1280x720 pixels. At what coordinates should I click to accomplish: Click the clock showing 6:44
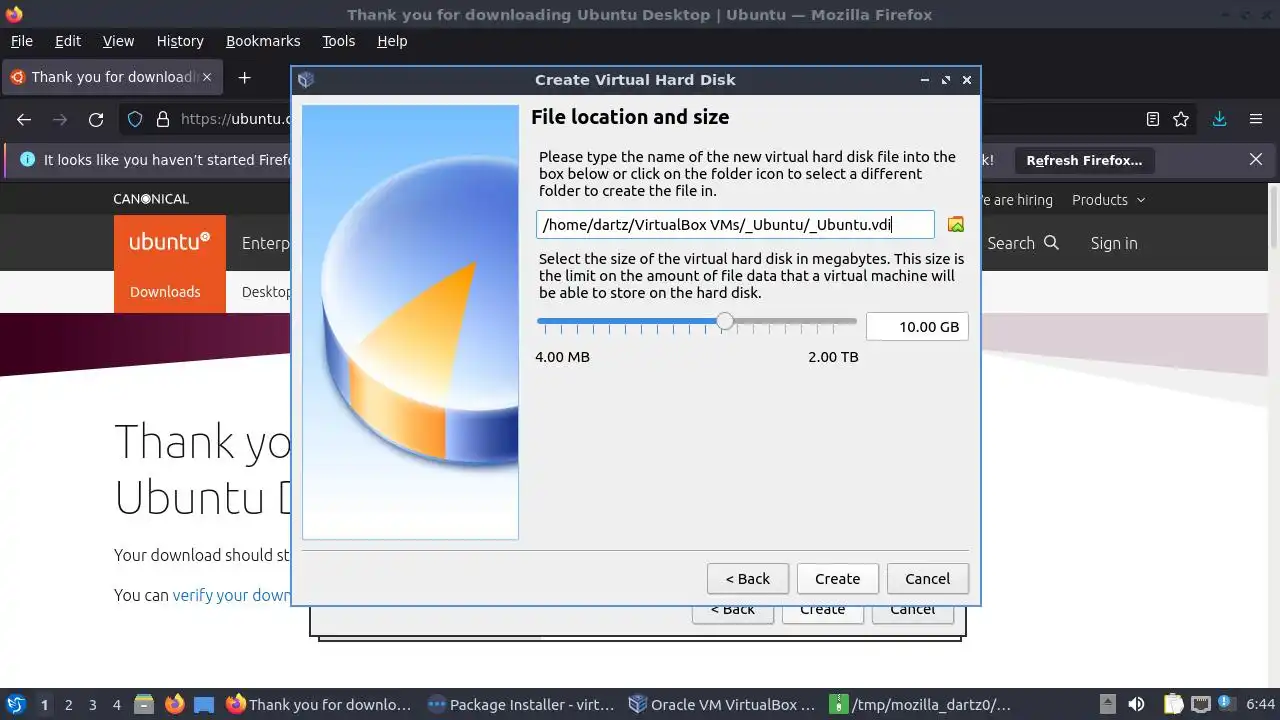tap(1261, 704)
